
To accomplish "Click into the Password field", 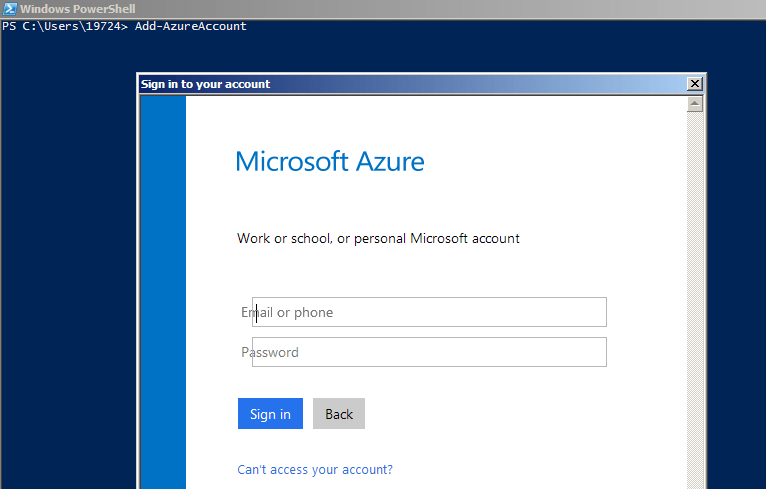I will coord(429,352).
